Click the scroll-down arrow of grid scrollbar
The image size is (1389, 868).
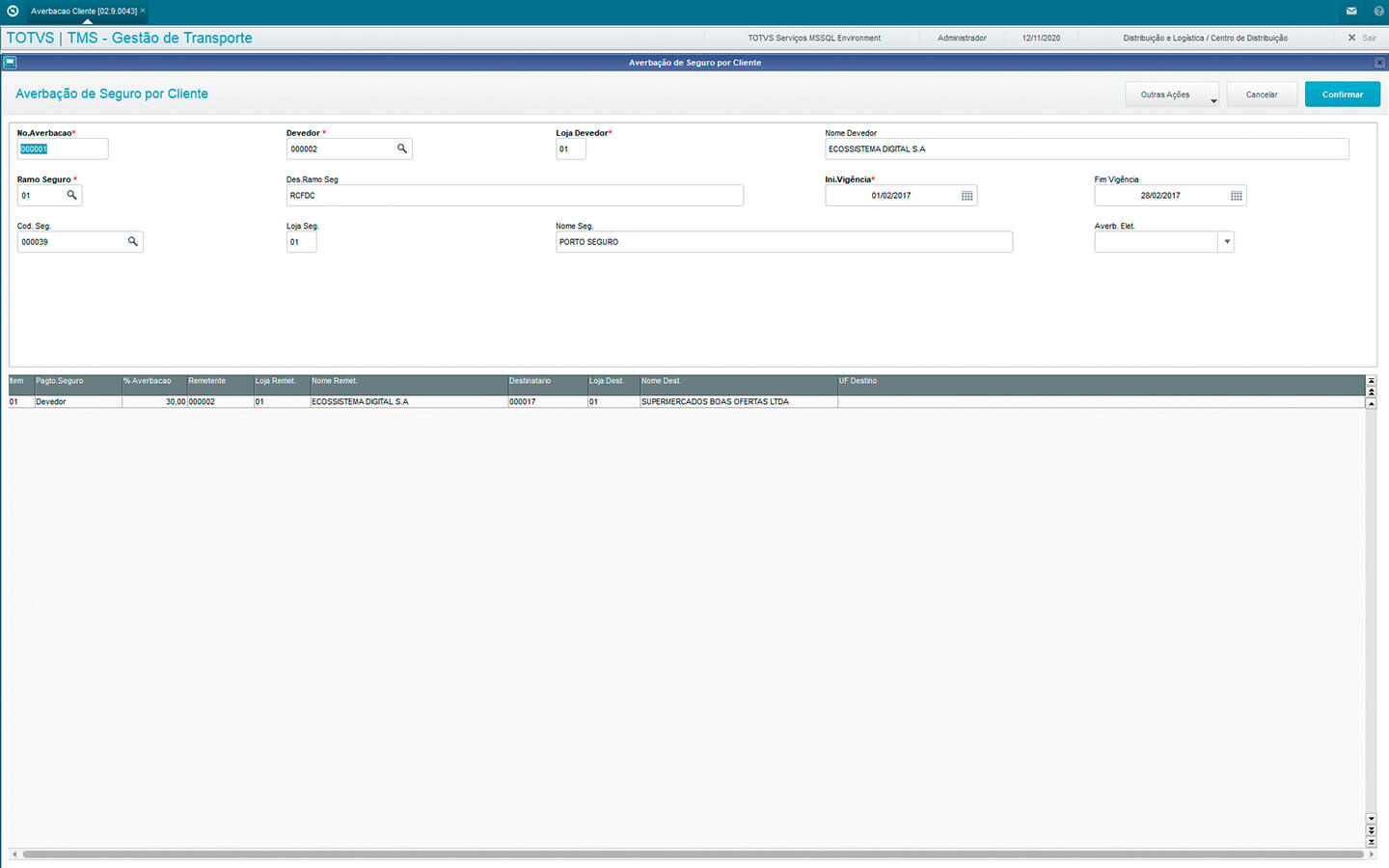click(x=1371, y=819)
